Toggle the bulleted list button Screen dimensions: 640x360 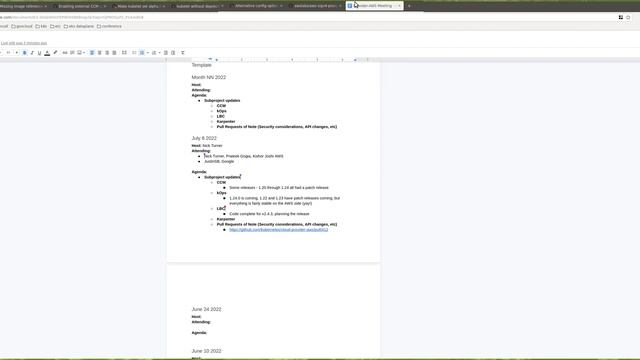[142, 53]
